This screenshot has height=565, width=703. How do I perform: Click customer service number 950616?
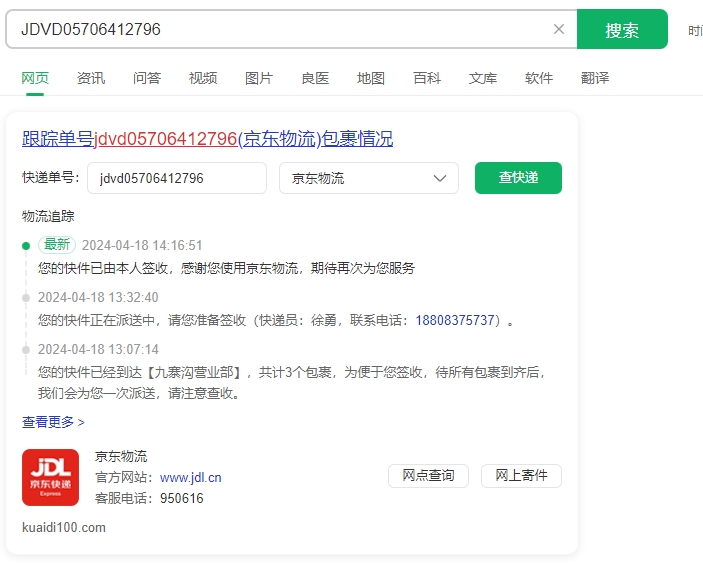[182, 498]
